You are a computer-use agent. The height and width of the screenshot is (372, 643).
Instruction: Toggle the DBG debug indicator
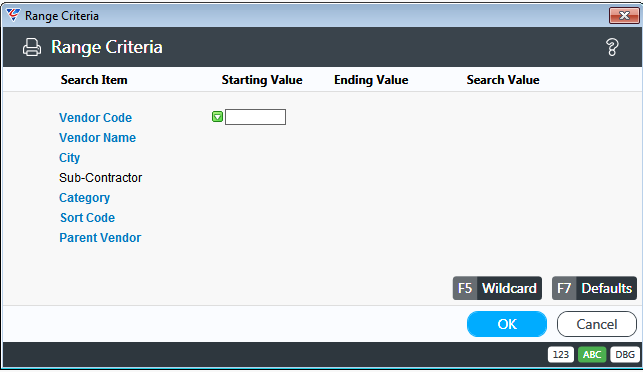(x=625, y=354)
